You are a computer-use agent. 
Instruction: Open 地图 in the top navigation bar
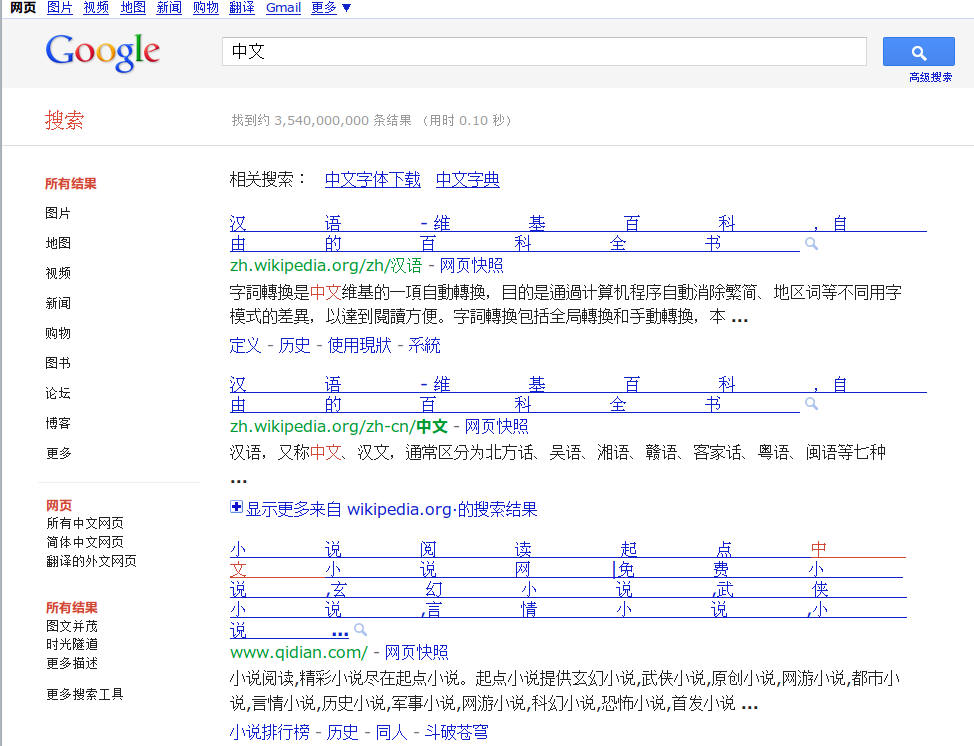pos(133,7)
